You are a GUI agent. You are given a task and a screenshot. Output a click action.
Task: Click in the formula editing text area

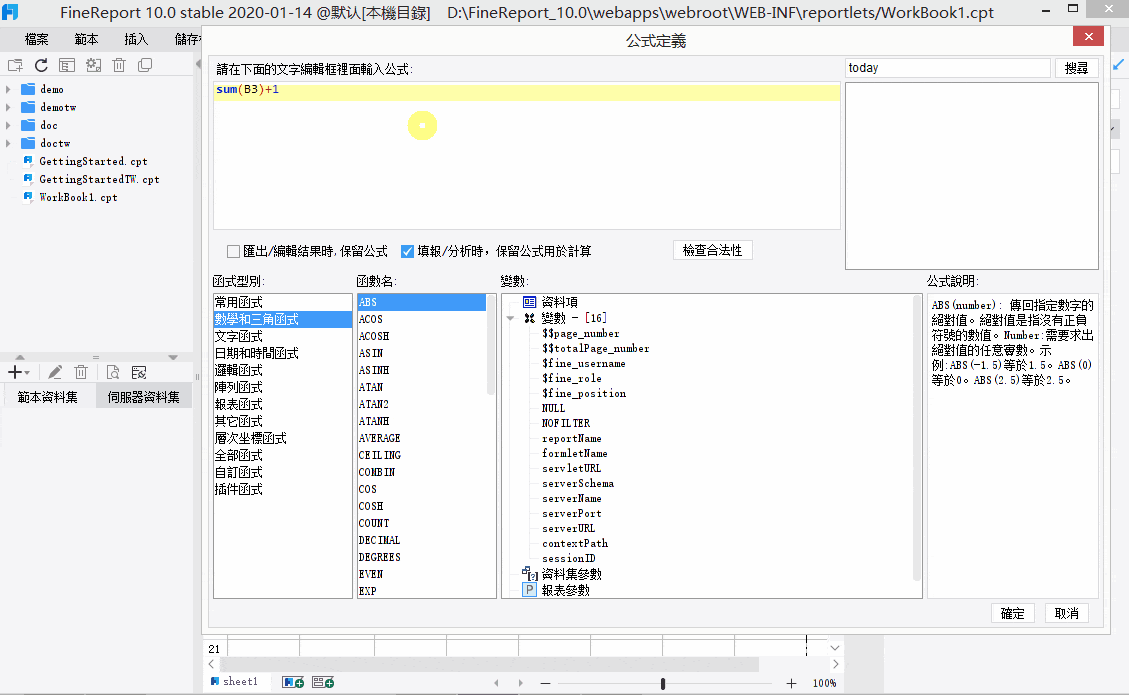coord(526,156)
